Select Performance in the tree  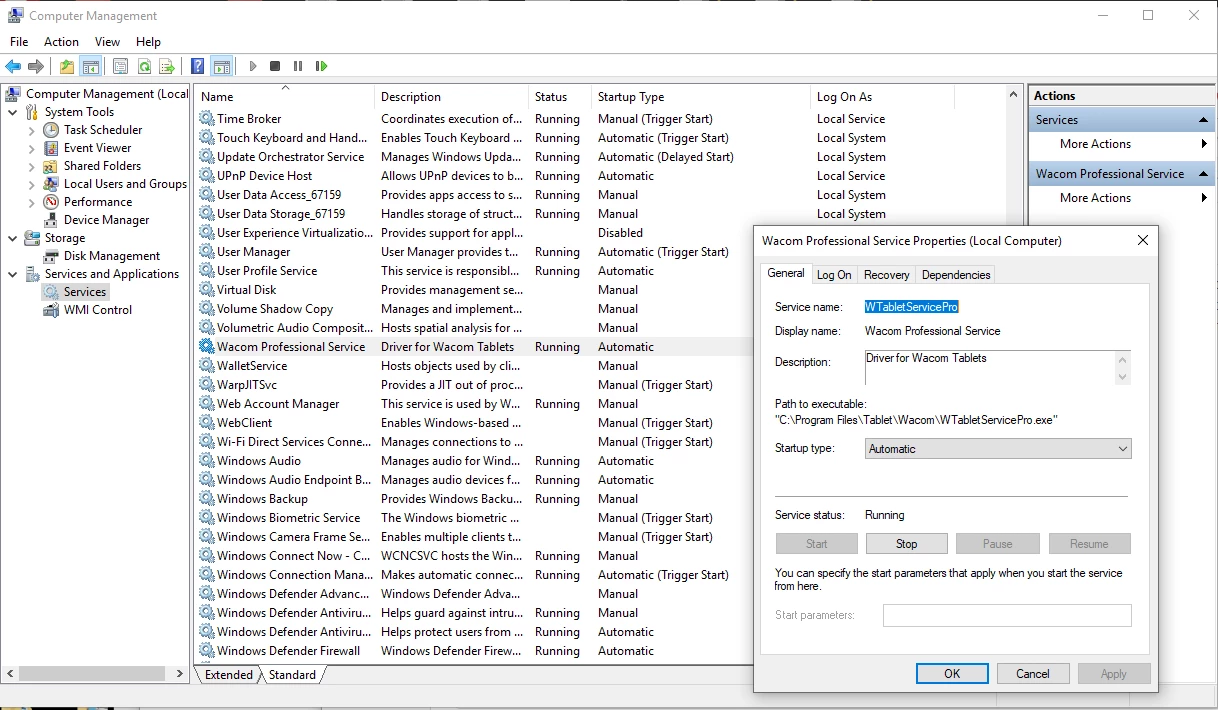tap(98, 202)
